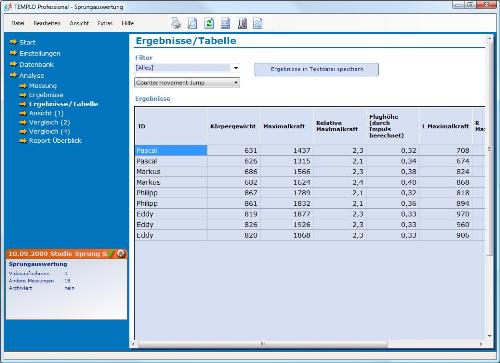Viewport: 500px width, 363px height.
Task: Select the Eddy row with weight 820
Action: (x=310, y=235)
